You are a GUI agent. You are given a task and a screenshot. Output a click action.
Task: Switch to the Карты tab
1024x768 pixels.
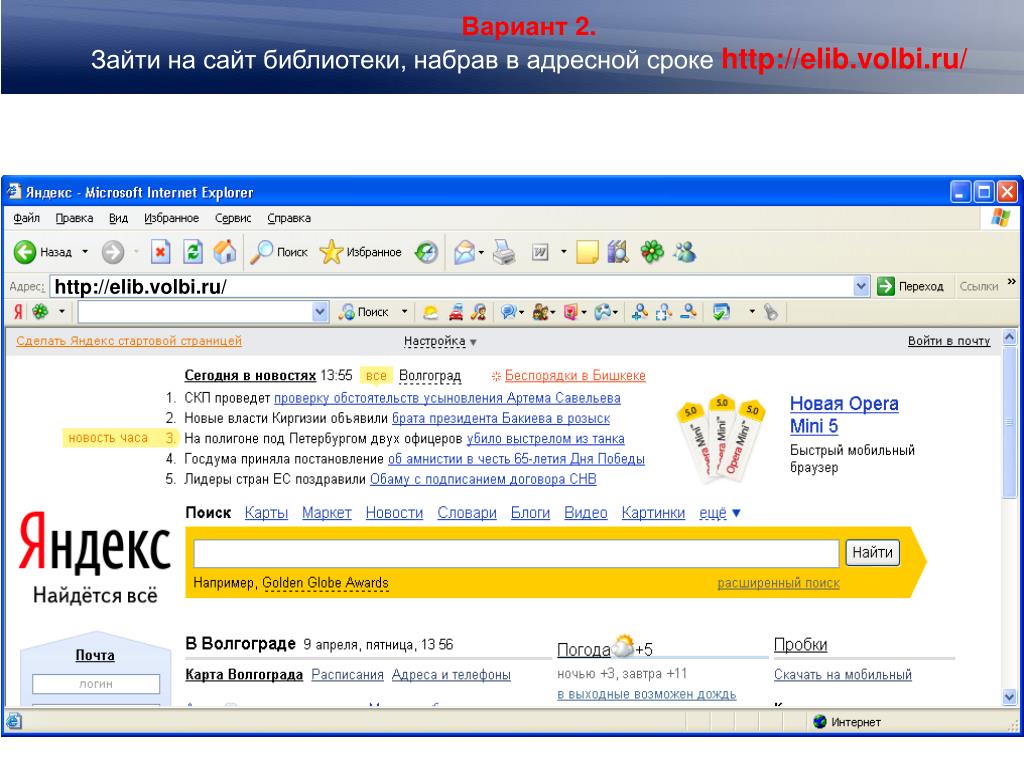tap(266, 513)
